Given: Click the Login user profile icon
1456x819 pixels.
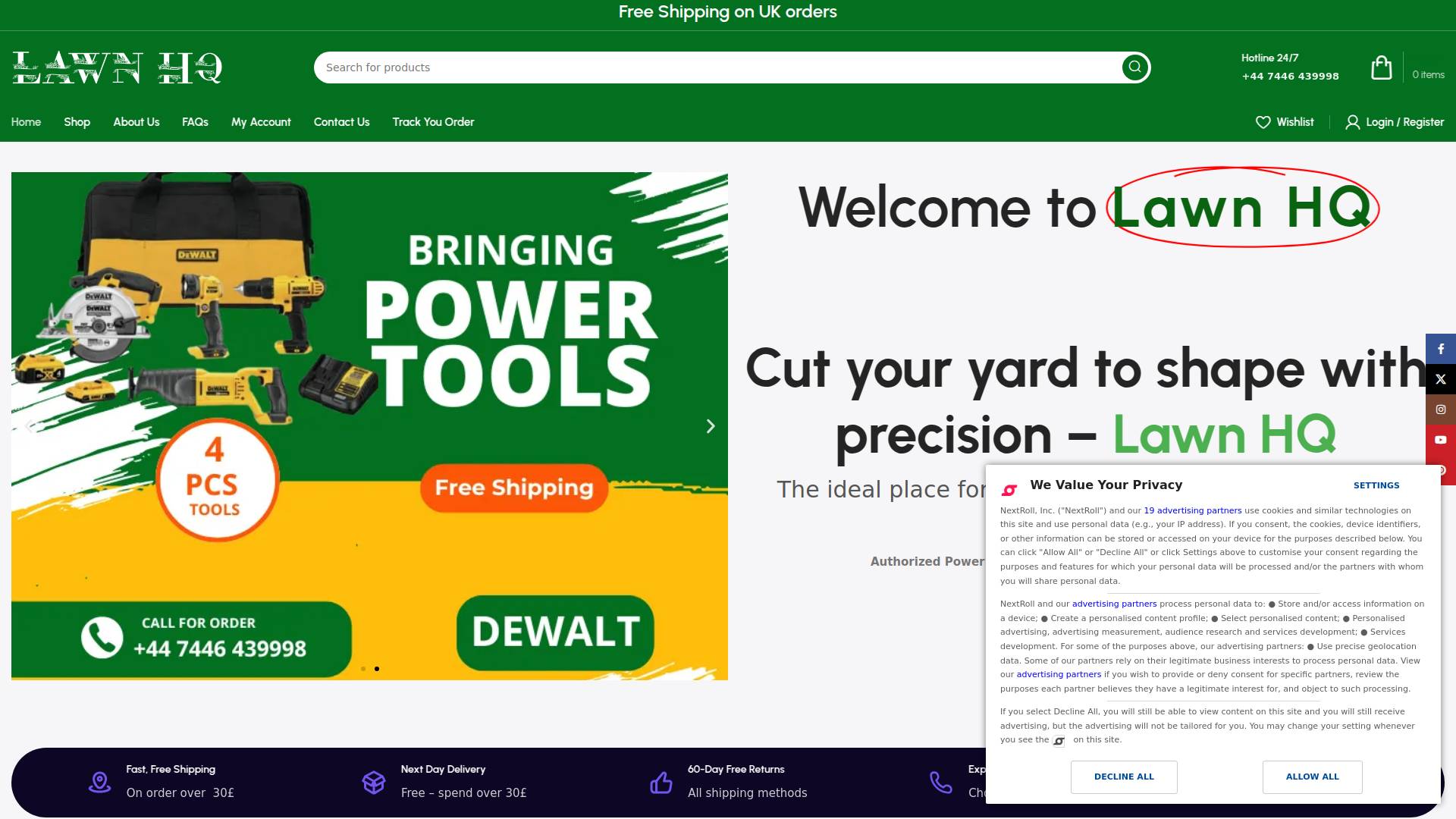Looking at the screenshot, I should (x=1352, y=122).
